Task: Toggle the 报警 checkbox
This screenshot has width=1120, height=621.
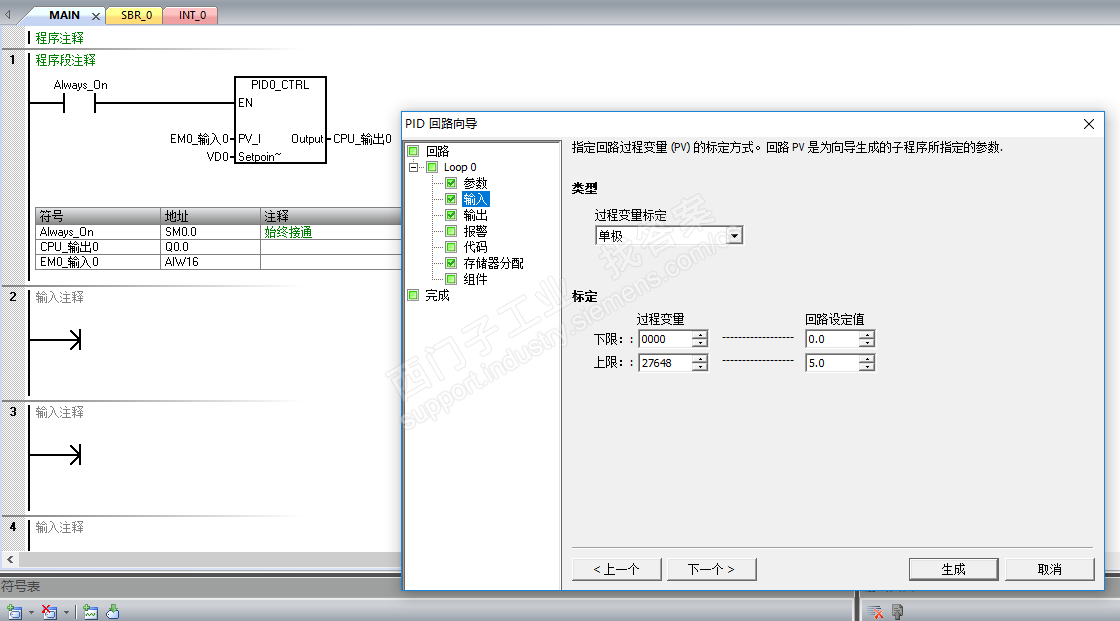Action: (451, 231)
